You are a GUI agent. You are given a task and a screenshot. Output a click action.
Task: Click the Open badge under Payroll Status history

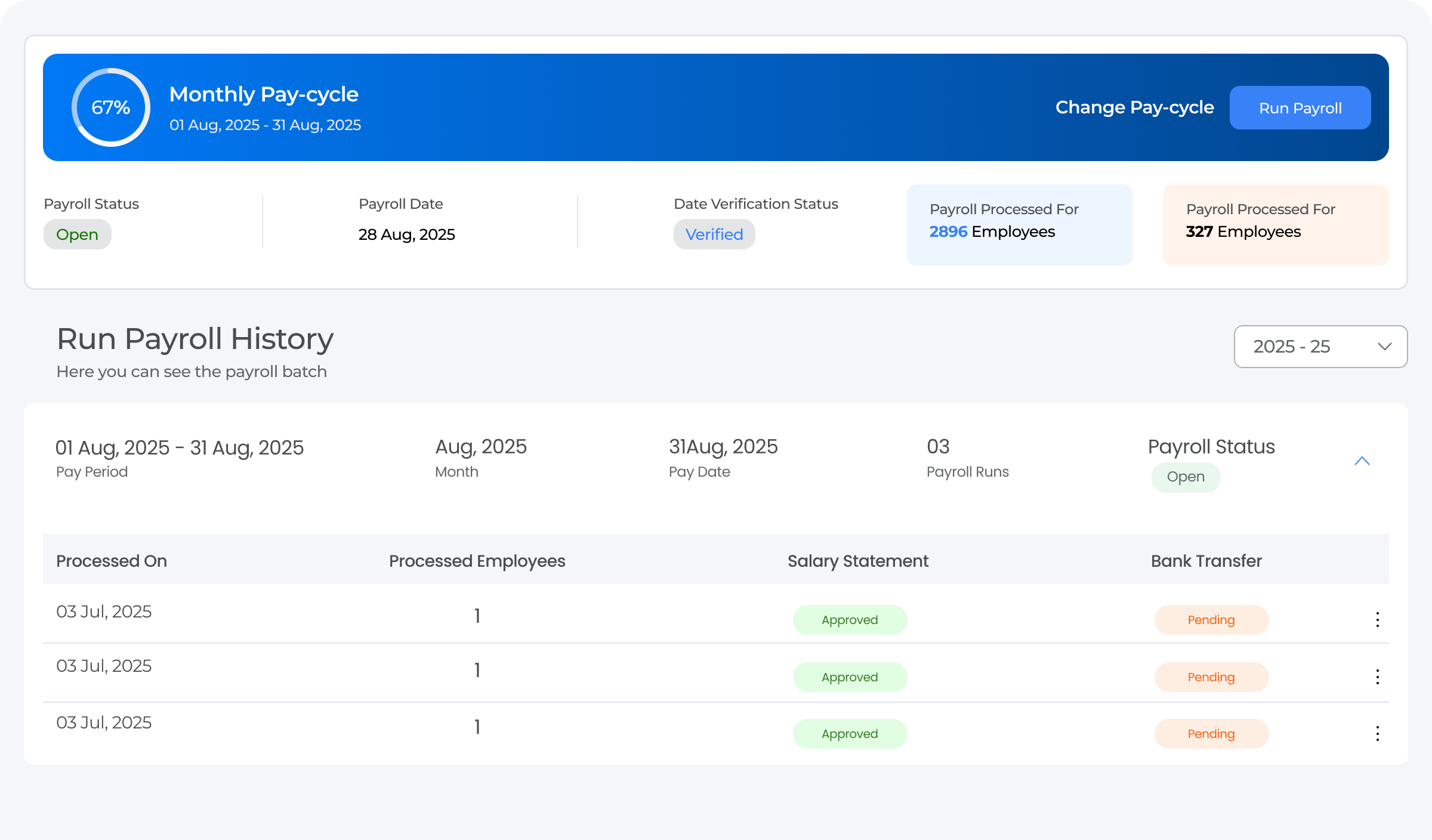coord(1185,477)
